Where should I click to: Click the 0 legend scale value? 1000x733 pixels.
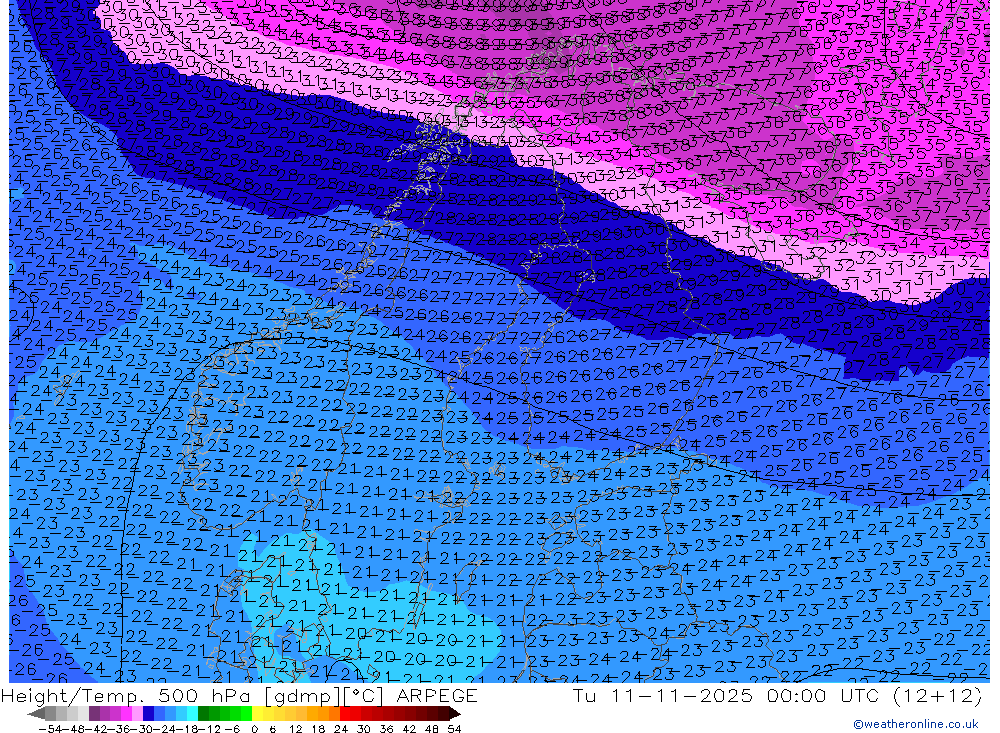click(254, 729)
